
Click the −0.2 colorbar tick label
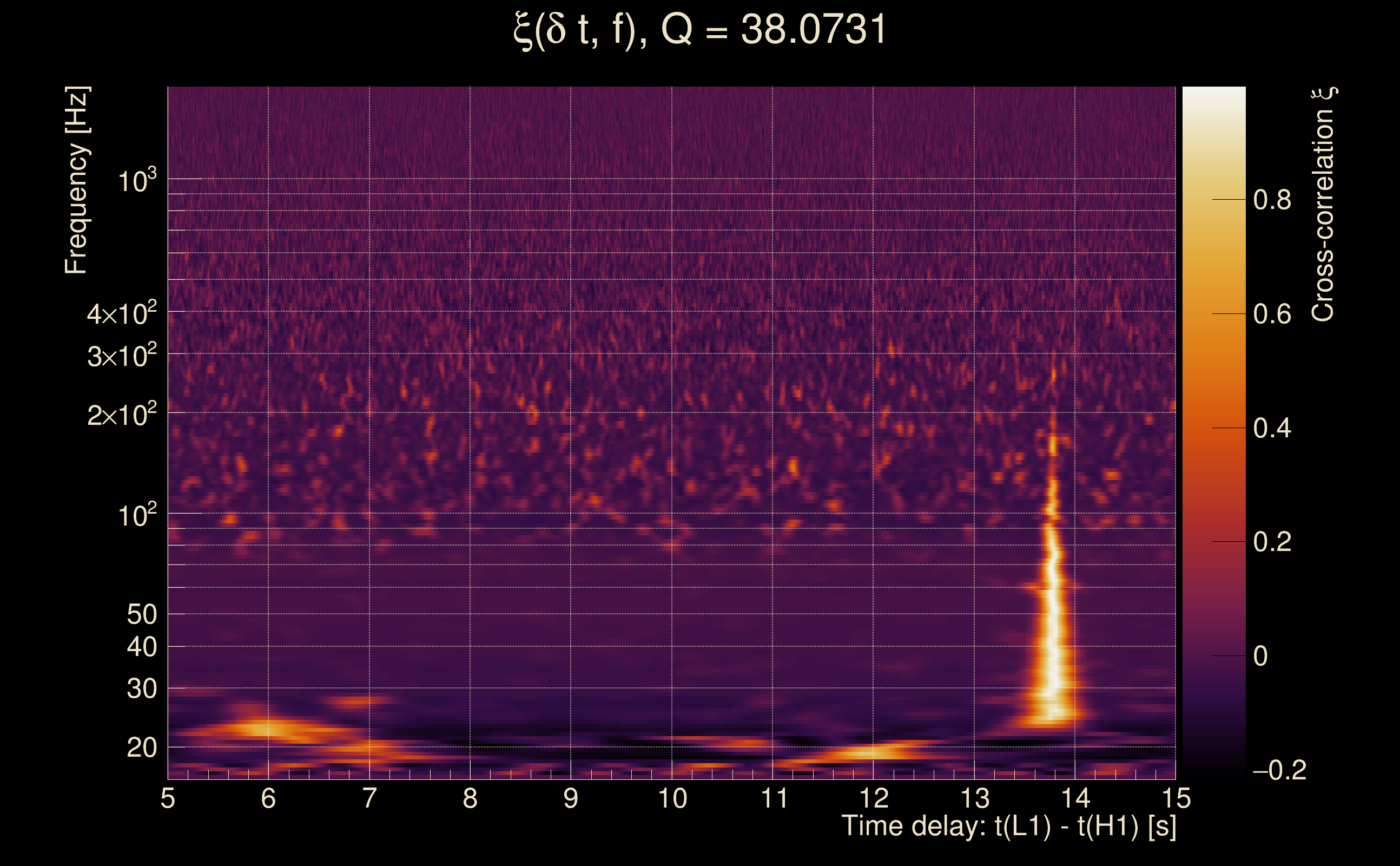pos(1279,771)
